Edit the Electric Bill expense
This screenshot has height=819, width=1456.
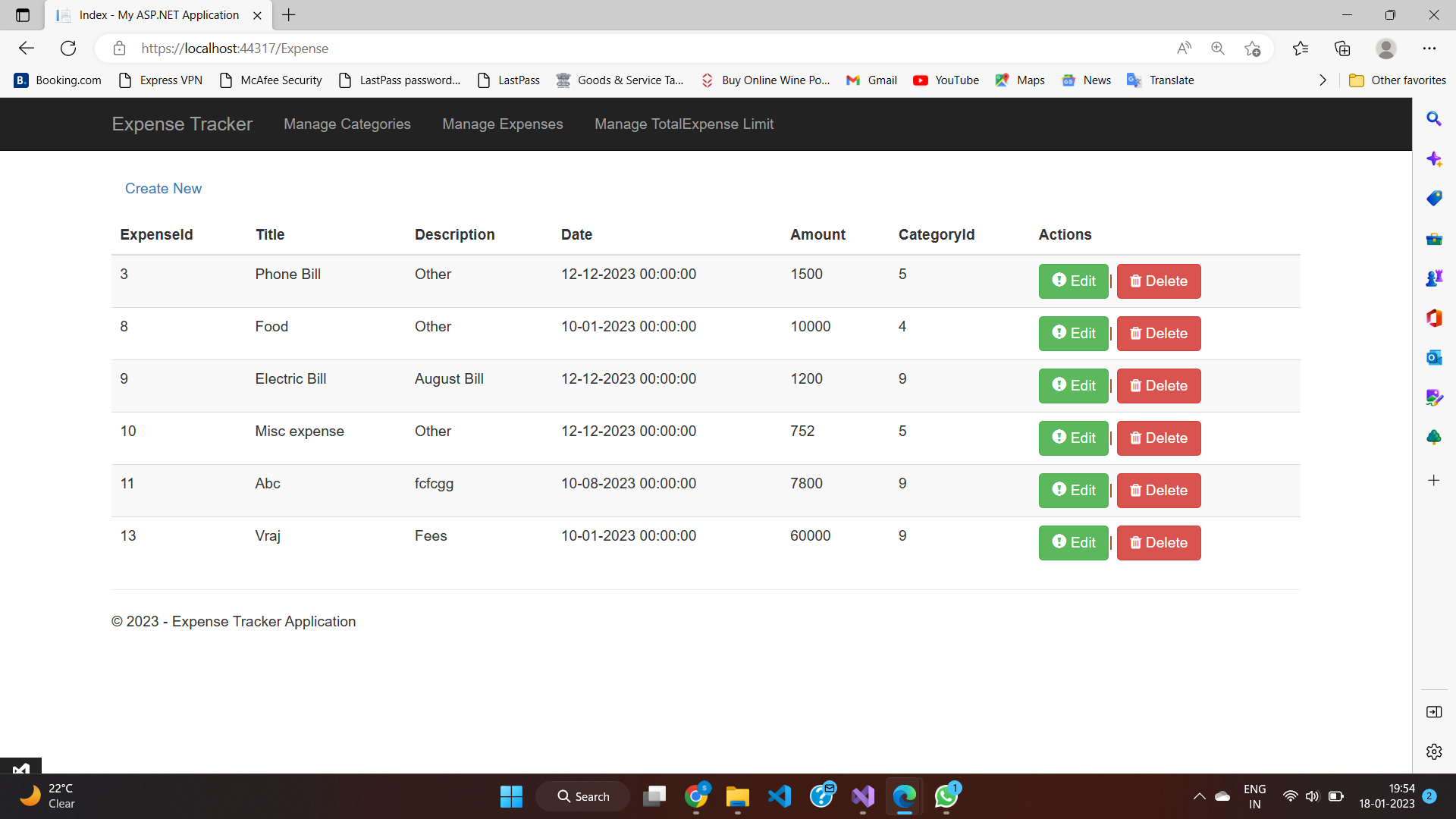(1073, 385)
